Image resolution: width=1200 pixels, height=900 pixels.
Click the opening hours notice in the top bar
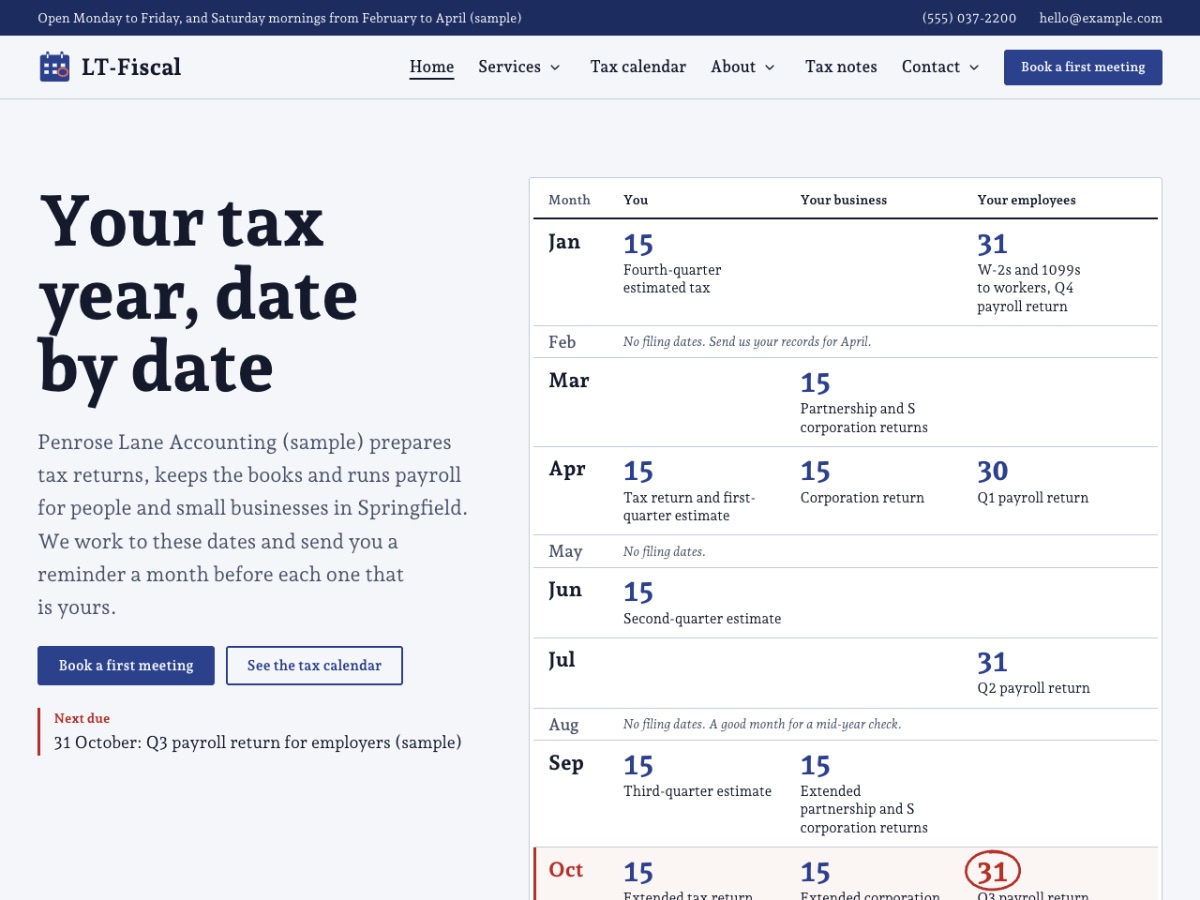pos(280,18)
